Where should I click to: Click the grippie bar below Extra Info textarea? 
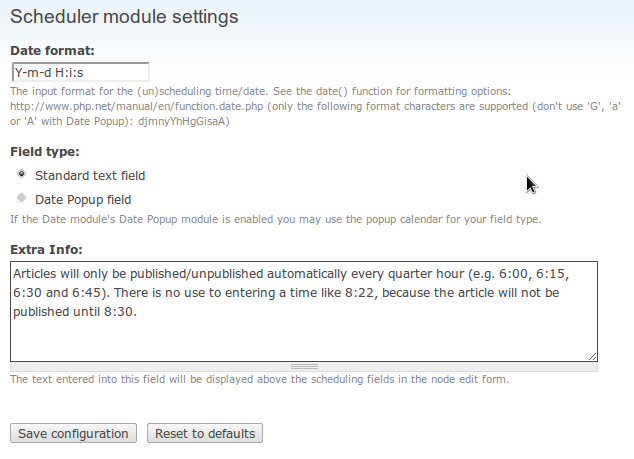point(303,366)
